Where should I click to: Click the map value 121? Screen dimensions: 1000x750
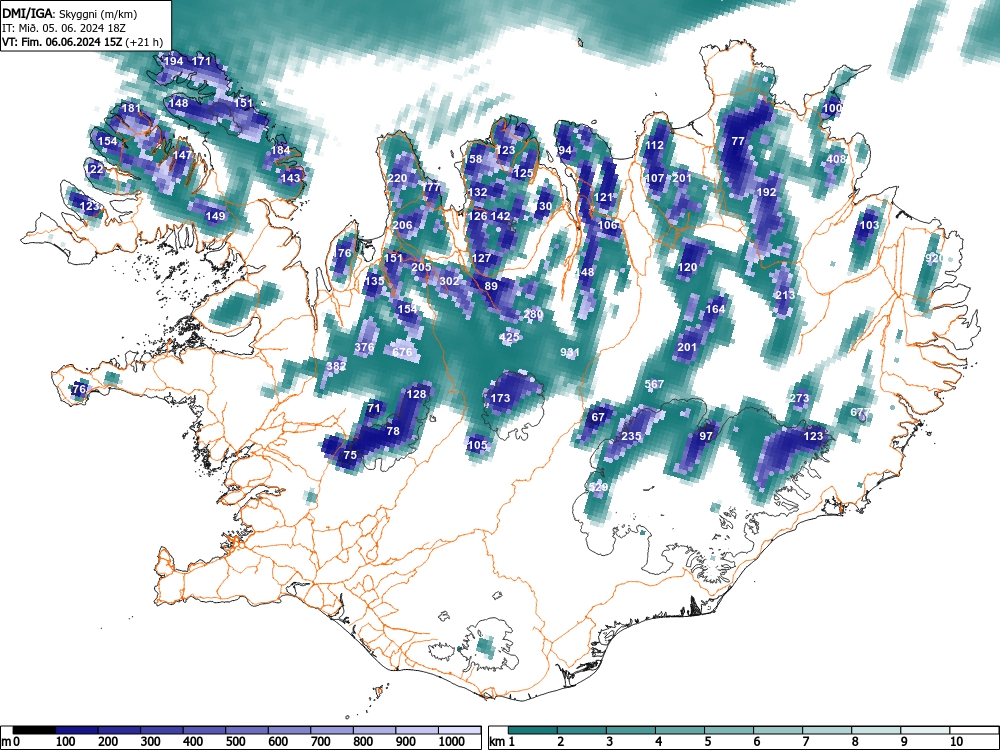click(x=603, y=197)
